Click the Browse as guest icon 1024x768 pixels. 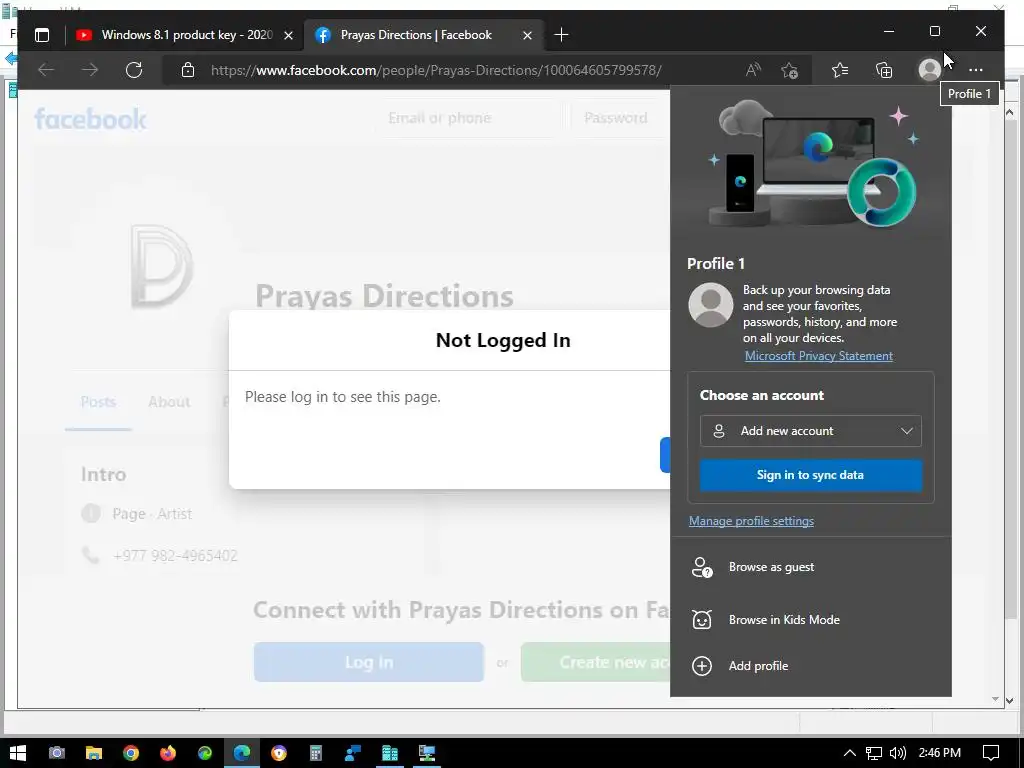(x=702, y=567)
